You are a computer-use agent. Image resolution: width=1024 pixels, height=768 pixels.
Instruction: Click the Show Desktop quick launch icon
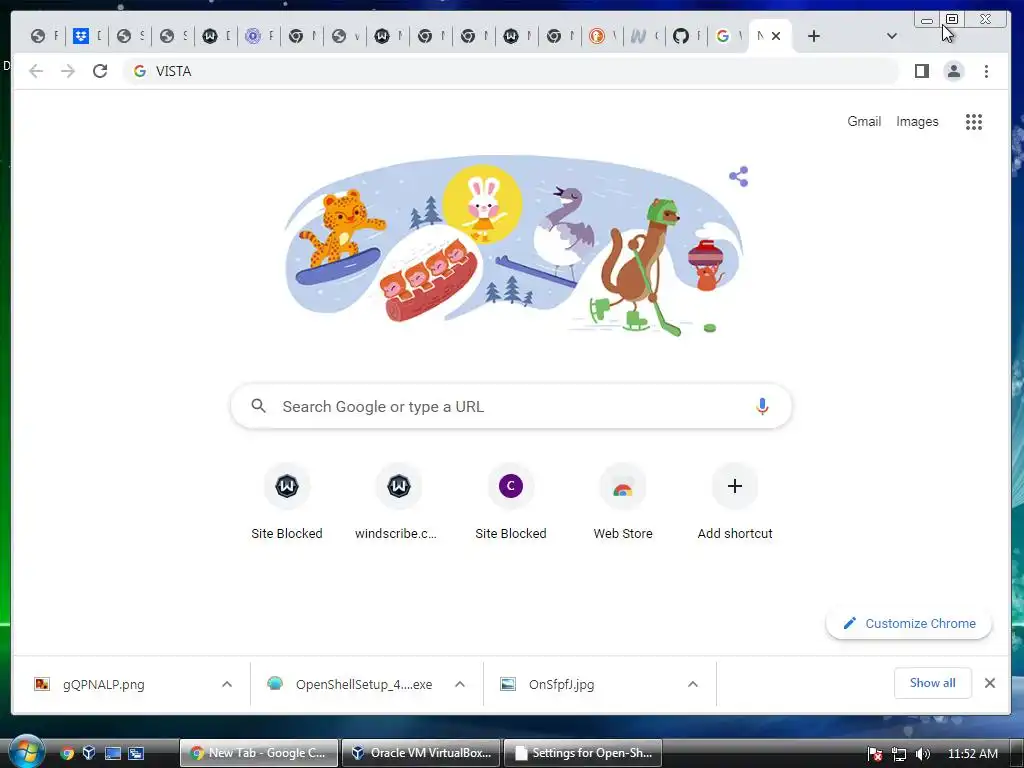coord(113,753)
